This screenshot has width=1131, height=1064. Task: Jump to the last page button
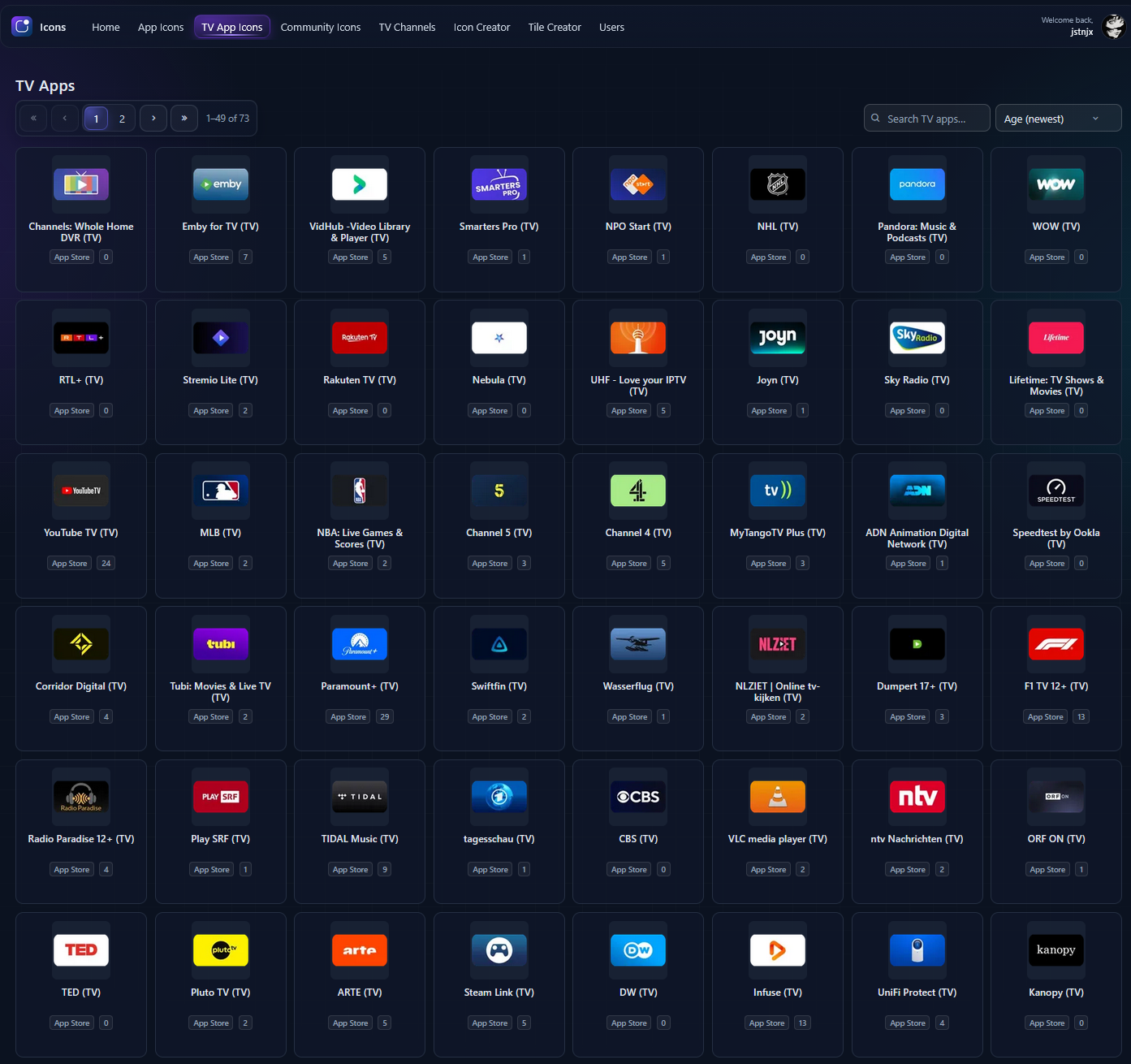click(184, 119)
